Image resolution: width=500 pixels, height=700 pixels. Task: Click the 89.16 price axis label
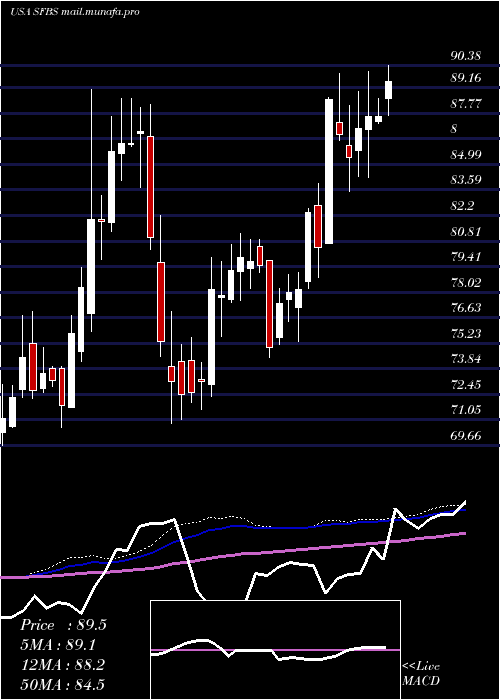pyautogui.click(x=466, y=78)
